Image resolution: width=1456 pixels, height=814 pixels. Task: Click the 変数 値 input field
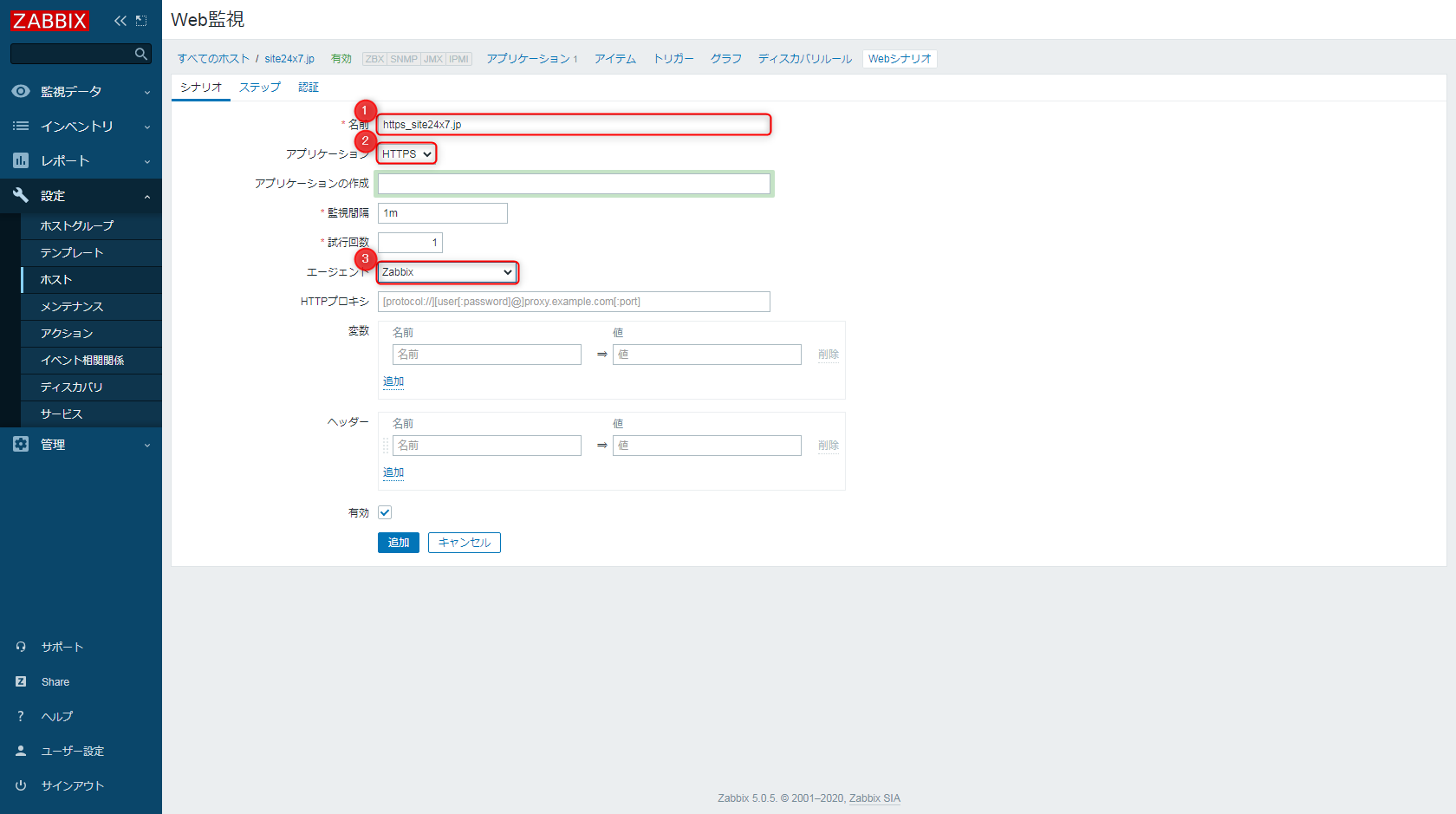(707, 355)
